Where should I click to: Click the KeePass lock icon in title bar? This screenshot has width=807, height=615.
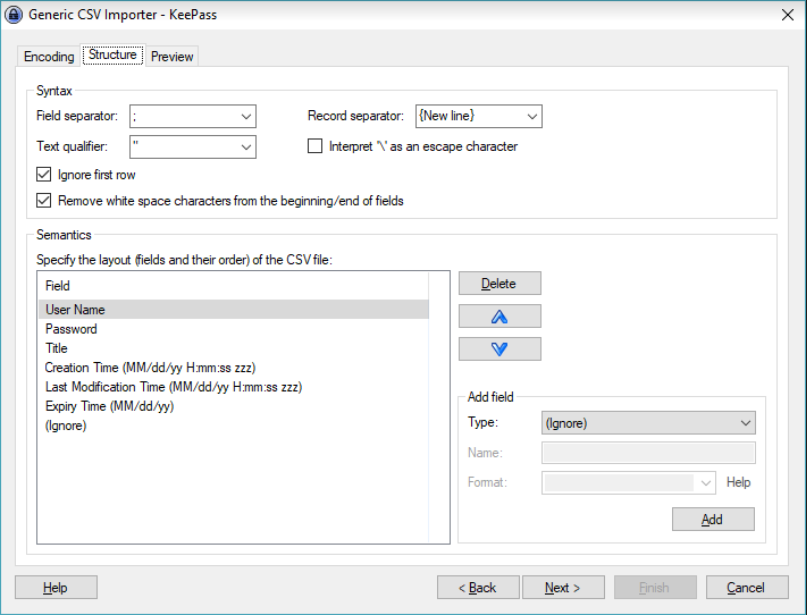[x=13, y=14]
